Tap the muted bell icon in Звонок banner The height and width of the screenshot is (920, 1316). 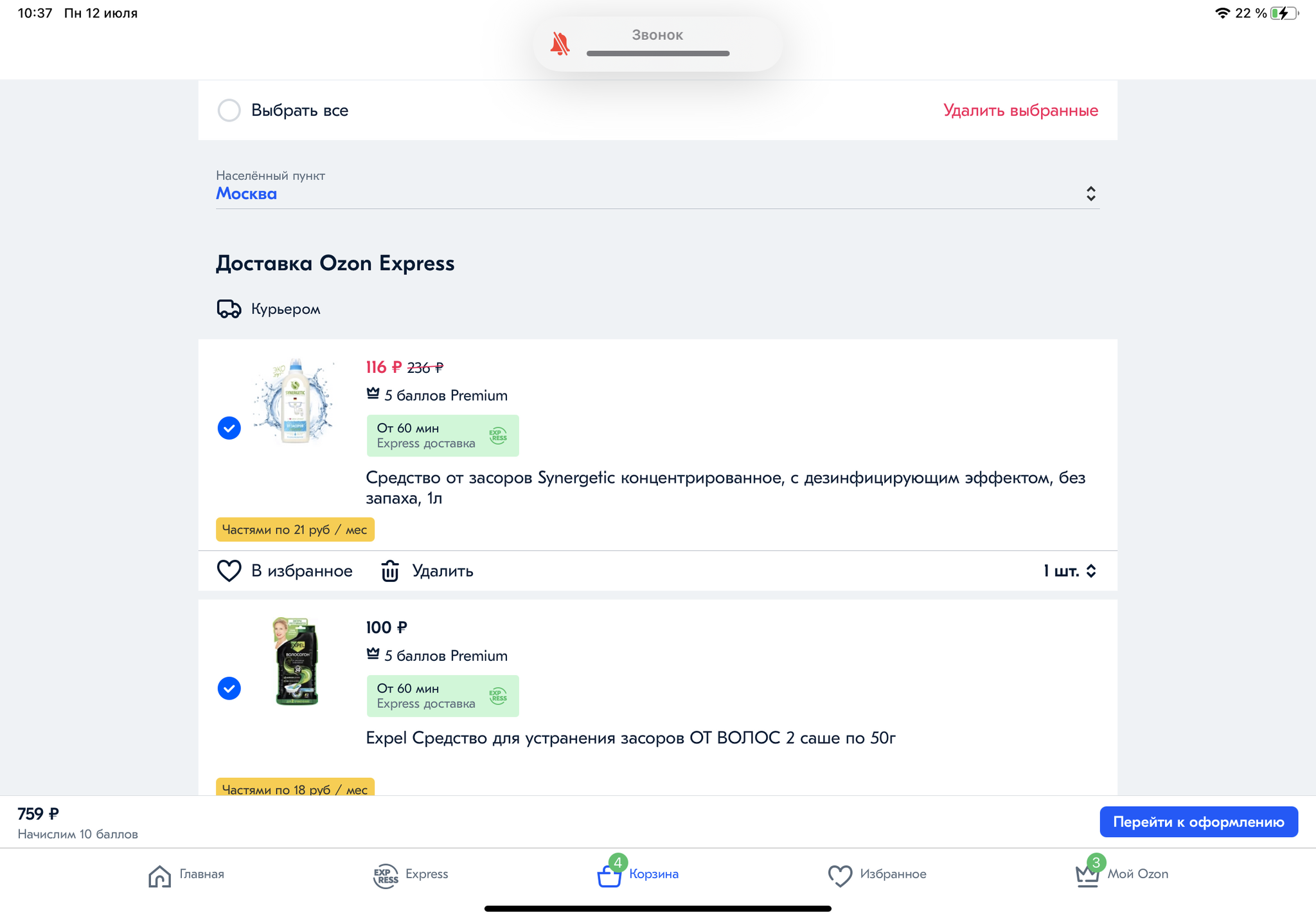(560, 44)
